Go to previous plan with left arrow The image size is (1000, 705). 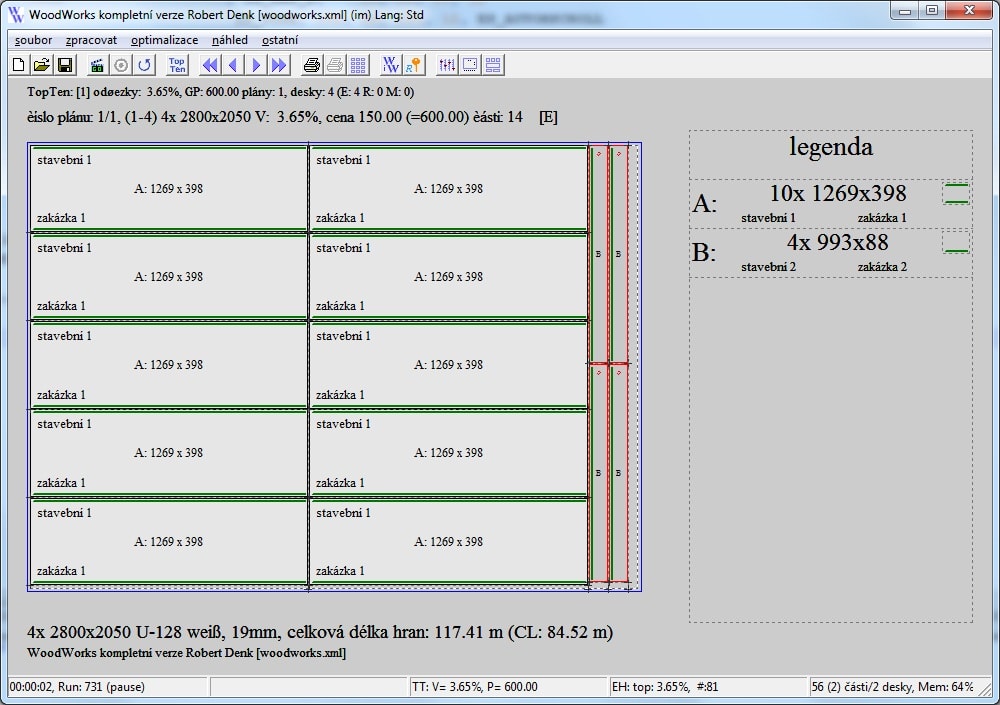point(233,64)
